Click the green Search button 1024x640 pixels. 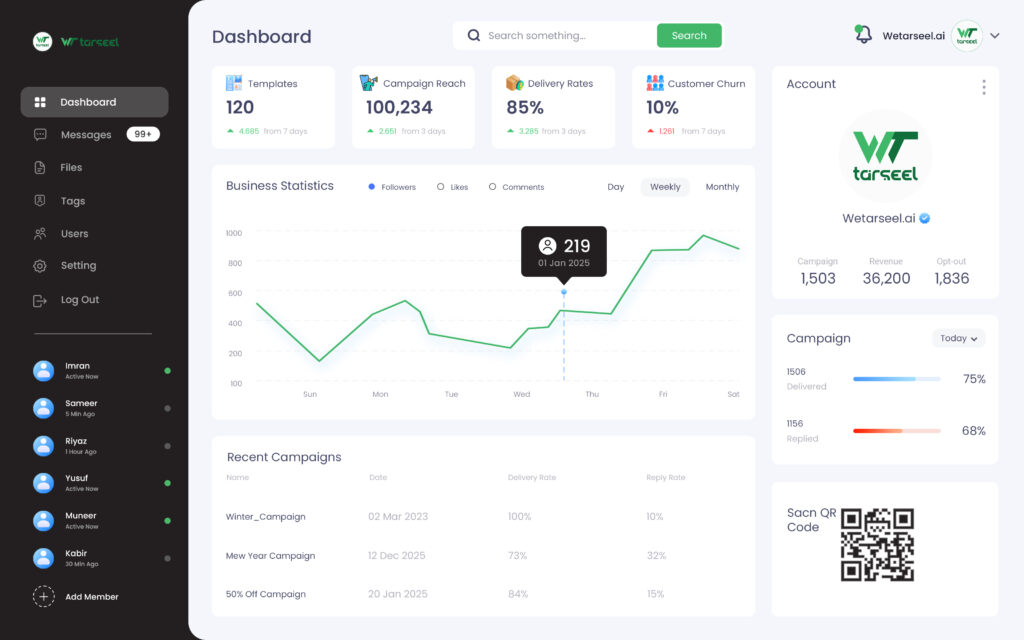pyautogui.click(x=689, y=35)
